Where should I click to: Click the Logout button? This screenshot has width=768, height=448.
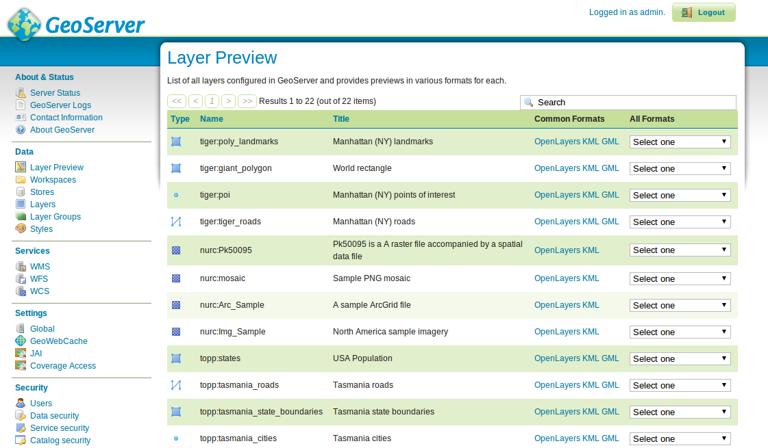(x=704, y=12)
